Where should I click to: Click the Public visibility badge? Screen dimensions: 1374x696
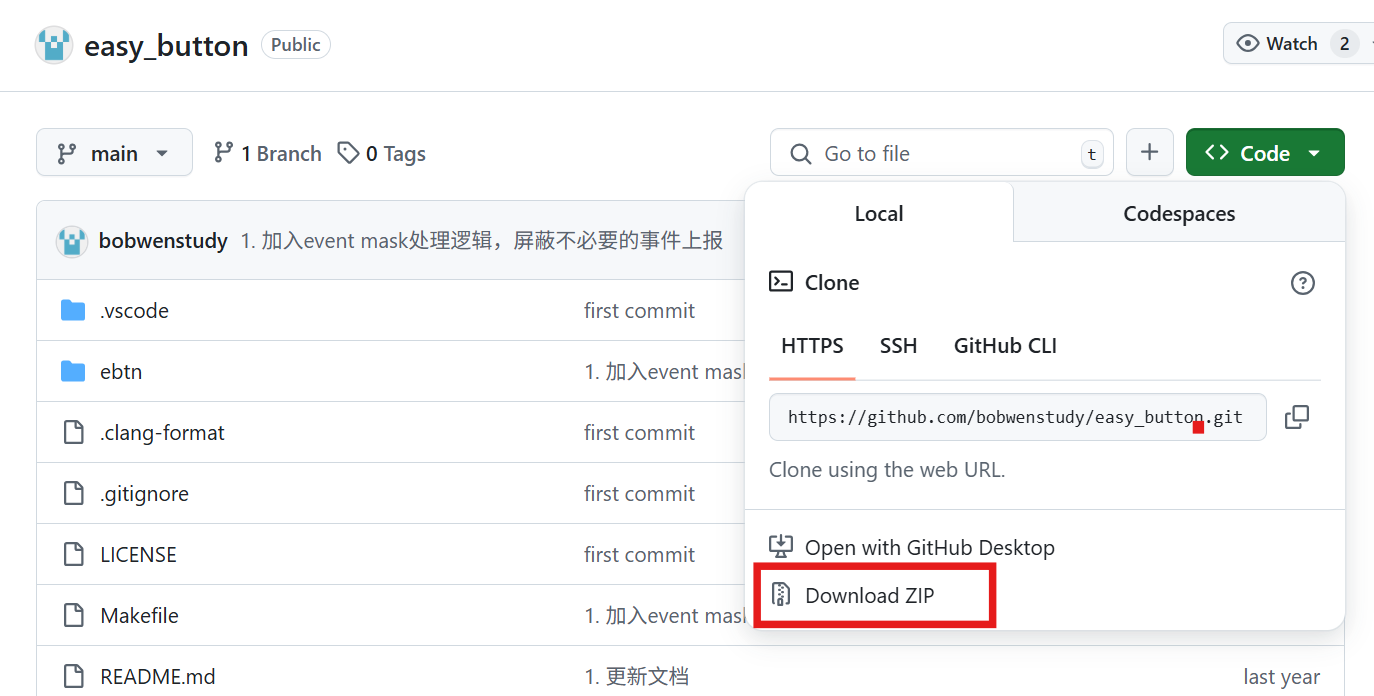click(296, 45)
